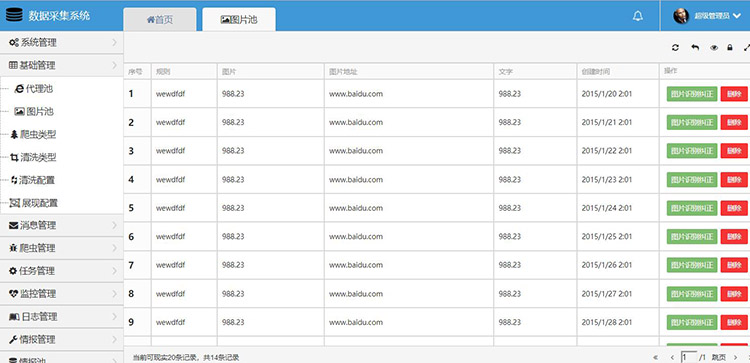Expand the 系统管理 menu section
Screen dimensions: 750x363
pos(62,43)
